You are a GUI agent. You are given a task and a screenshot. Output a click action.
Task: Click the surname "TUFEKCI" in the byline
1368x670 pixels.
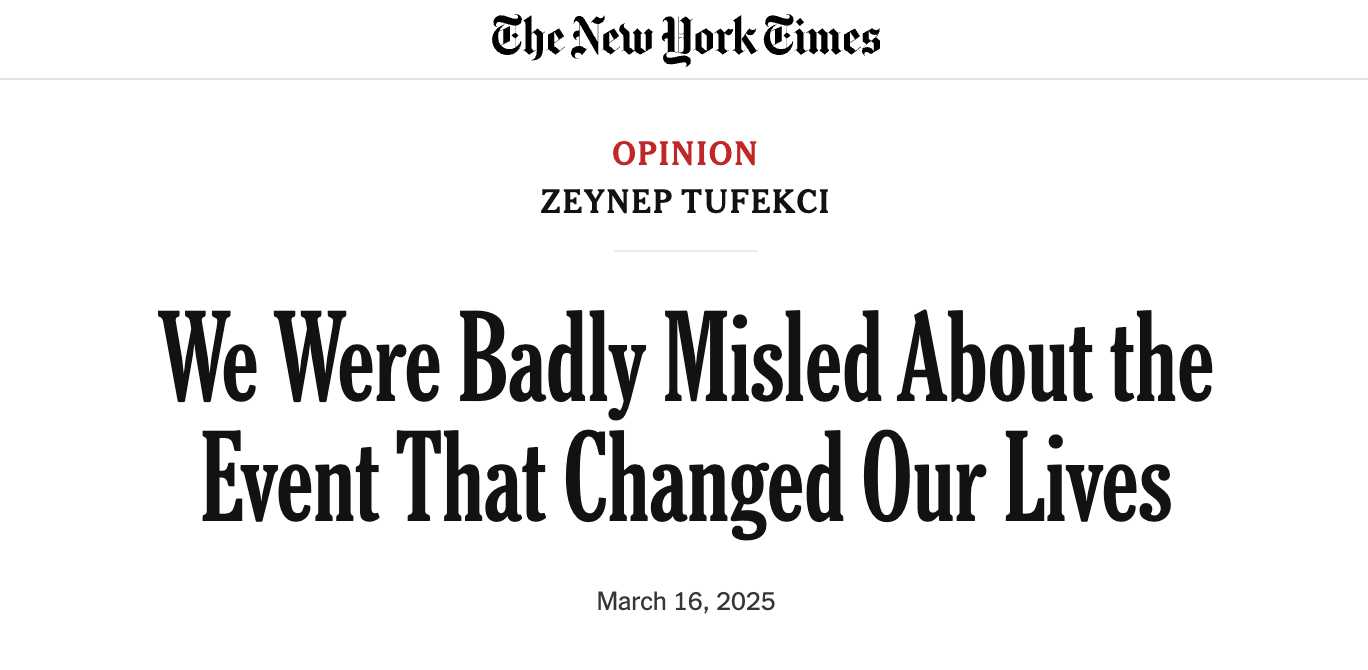click(756, 202)
